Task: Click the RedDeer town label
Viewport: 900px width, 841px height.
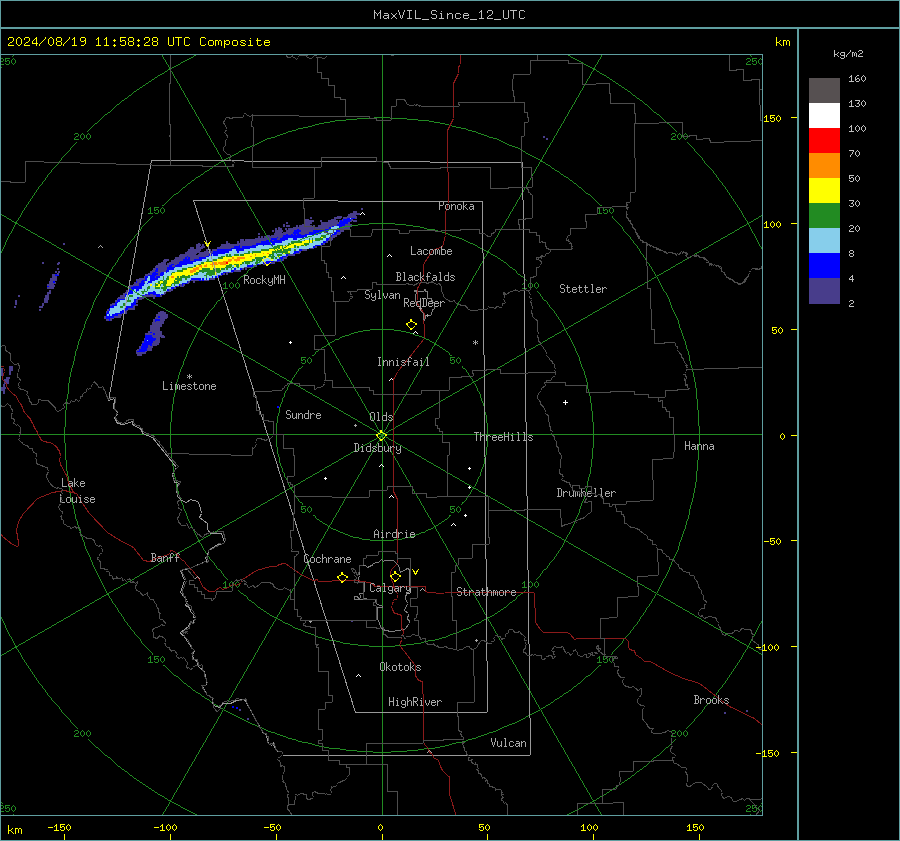Action: [424, 303]
